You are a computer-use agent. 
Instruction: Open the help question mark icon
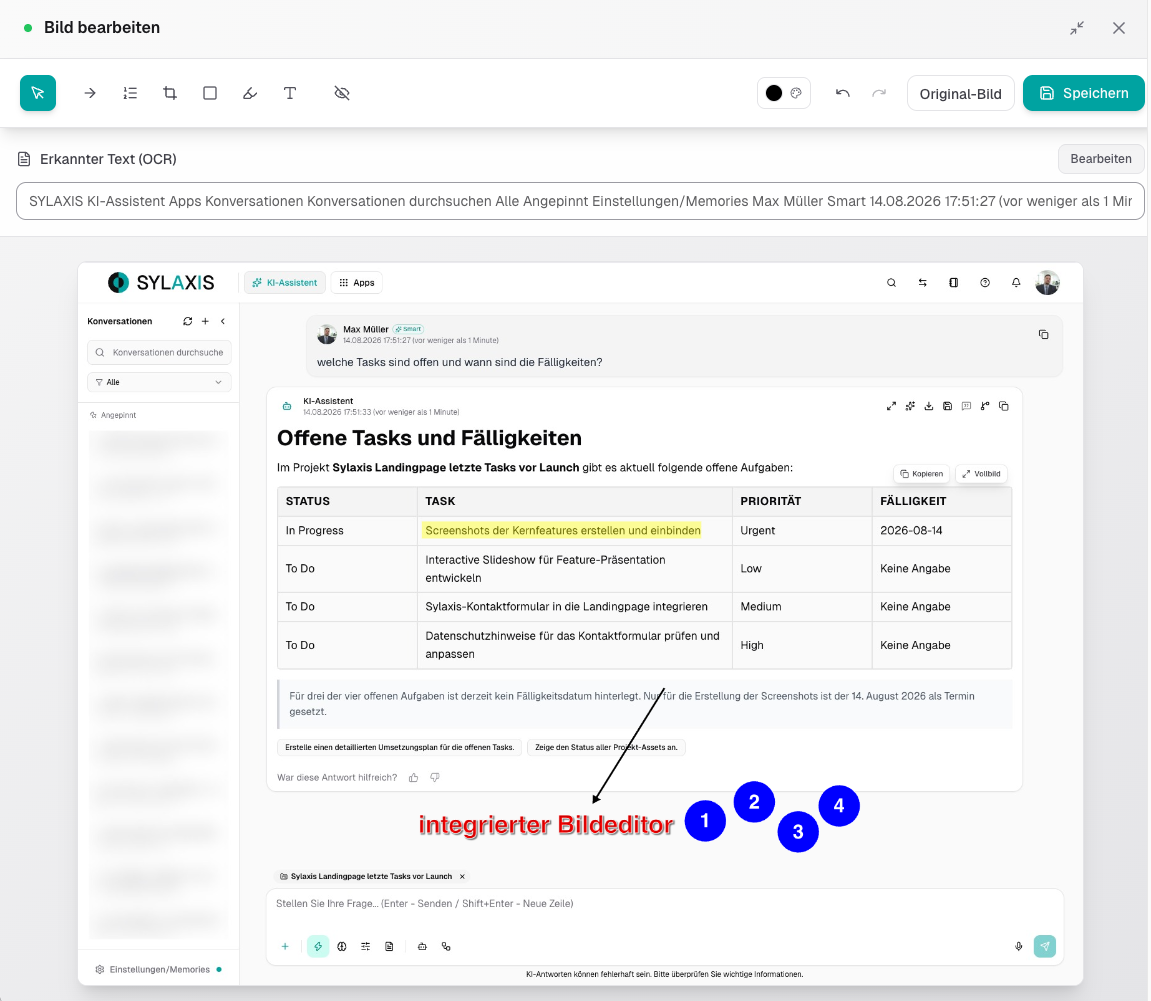(985, 283)
